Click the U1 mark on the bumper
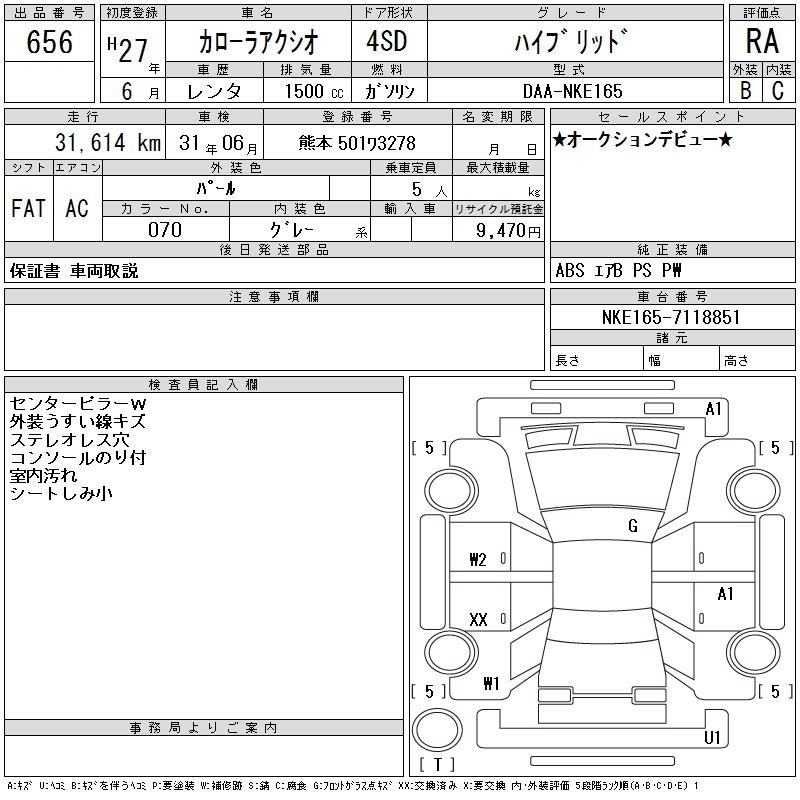Viewport: 800px width, 800px height. [x=712, y=737]
